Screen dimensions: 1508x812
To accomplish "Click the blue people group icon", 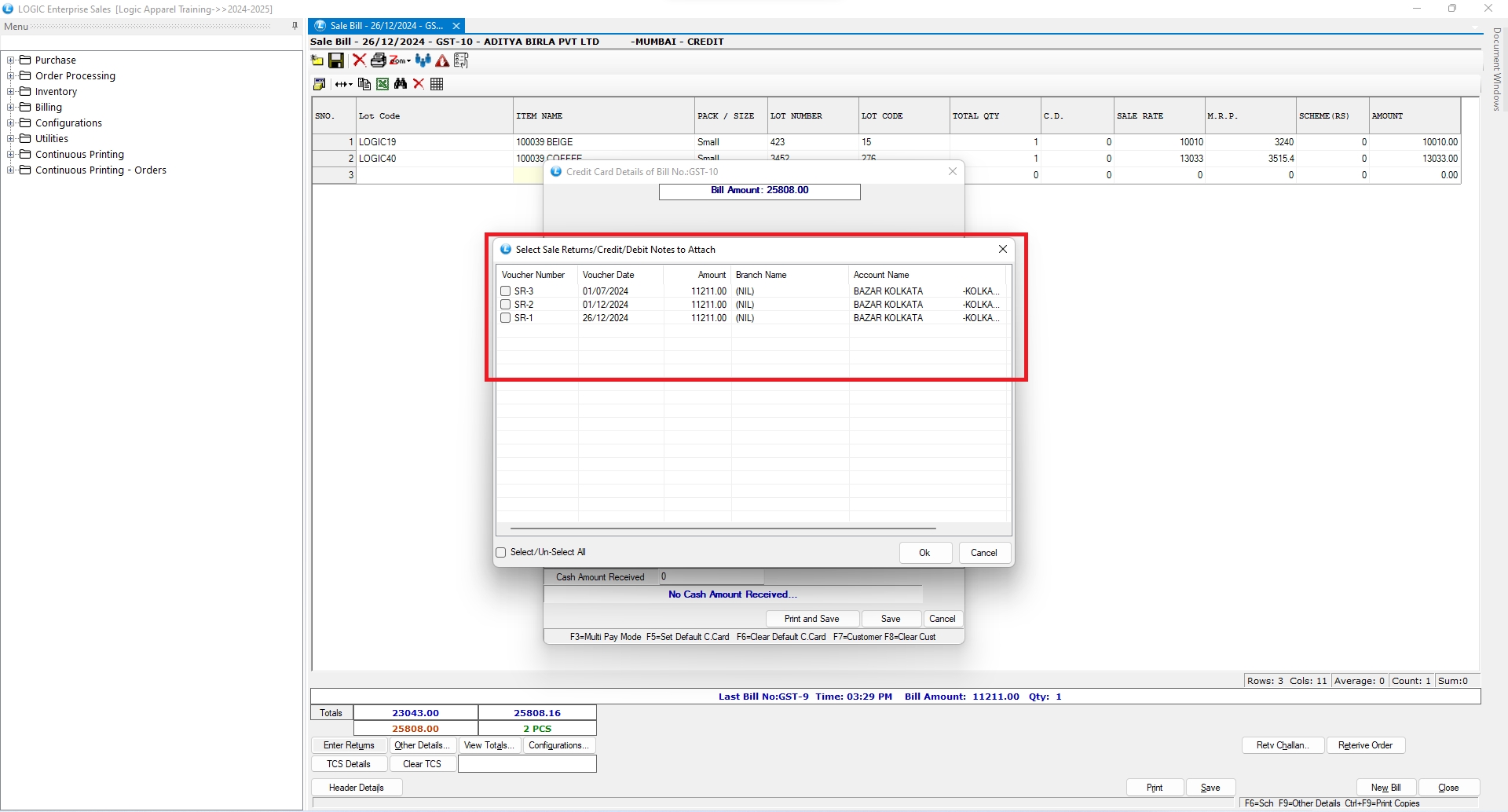I will [423, 60].
